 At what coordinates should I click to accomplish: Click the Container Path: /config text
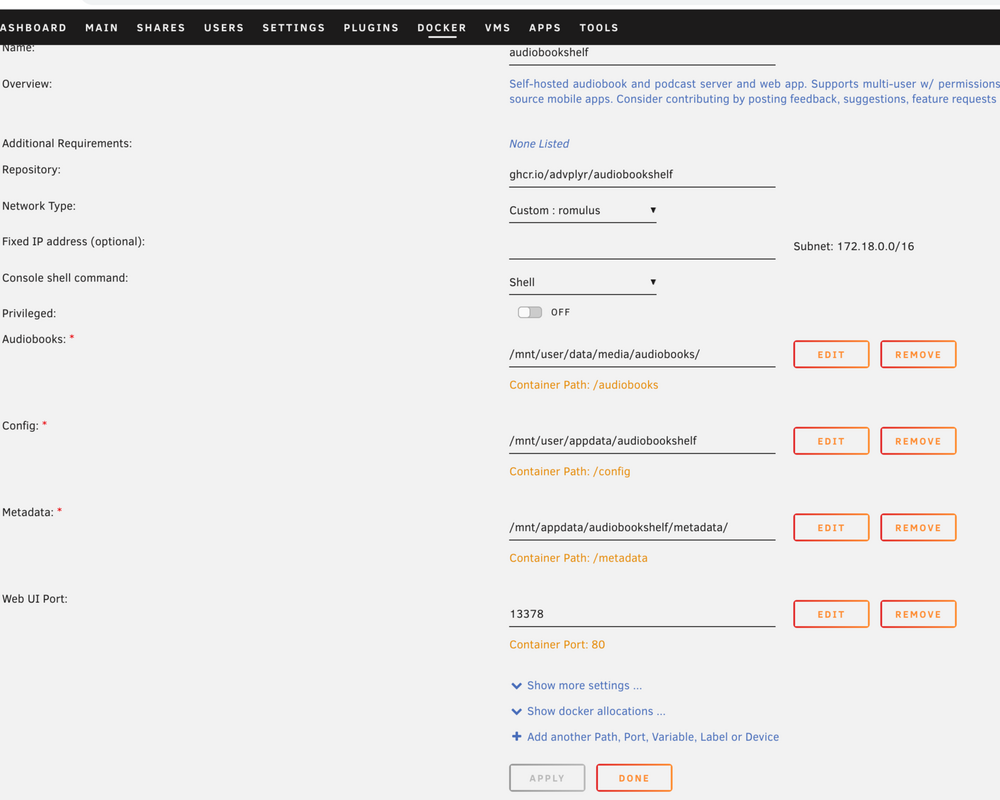[570, 471]
